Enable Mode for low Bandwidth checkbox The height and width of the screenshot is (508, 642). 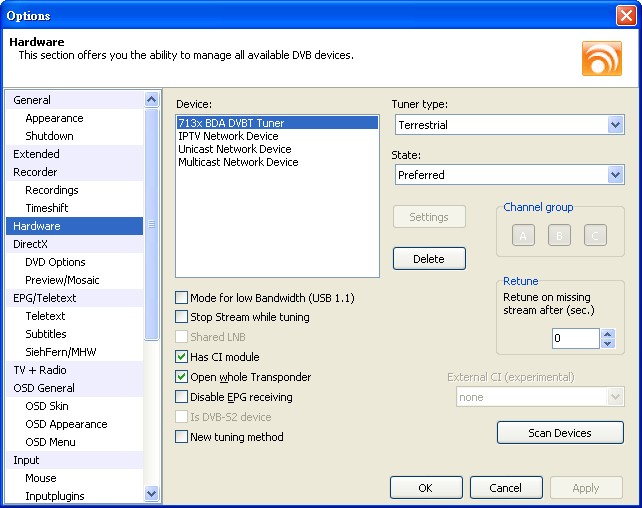pyautogui.click(x=182, y=298)
